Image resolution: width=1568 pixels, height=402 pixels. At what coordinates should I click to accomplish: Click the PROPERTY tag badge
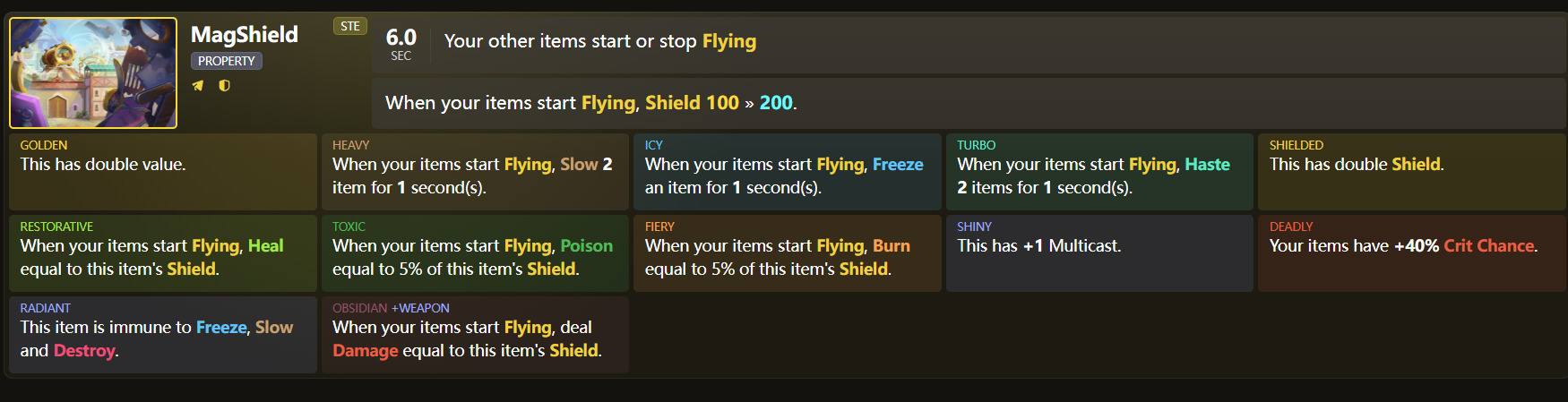point(227,61)
